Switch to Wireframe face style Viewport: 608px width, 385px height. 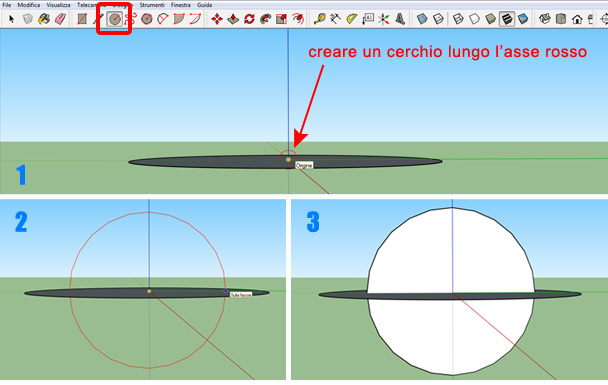(x=458, y=19)
